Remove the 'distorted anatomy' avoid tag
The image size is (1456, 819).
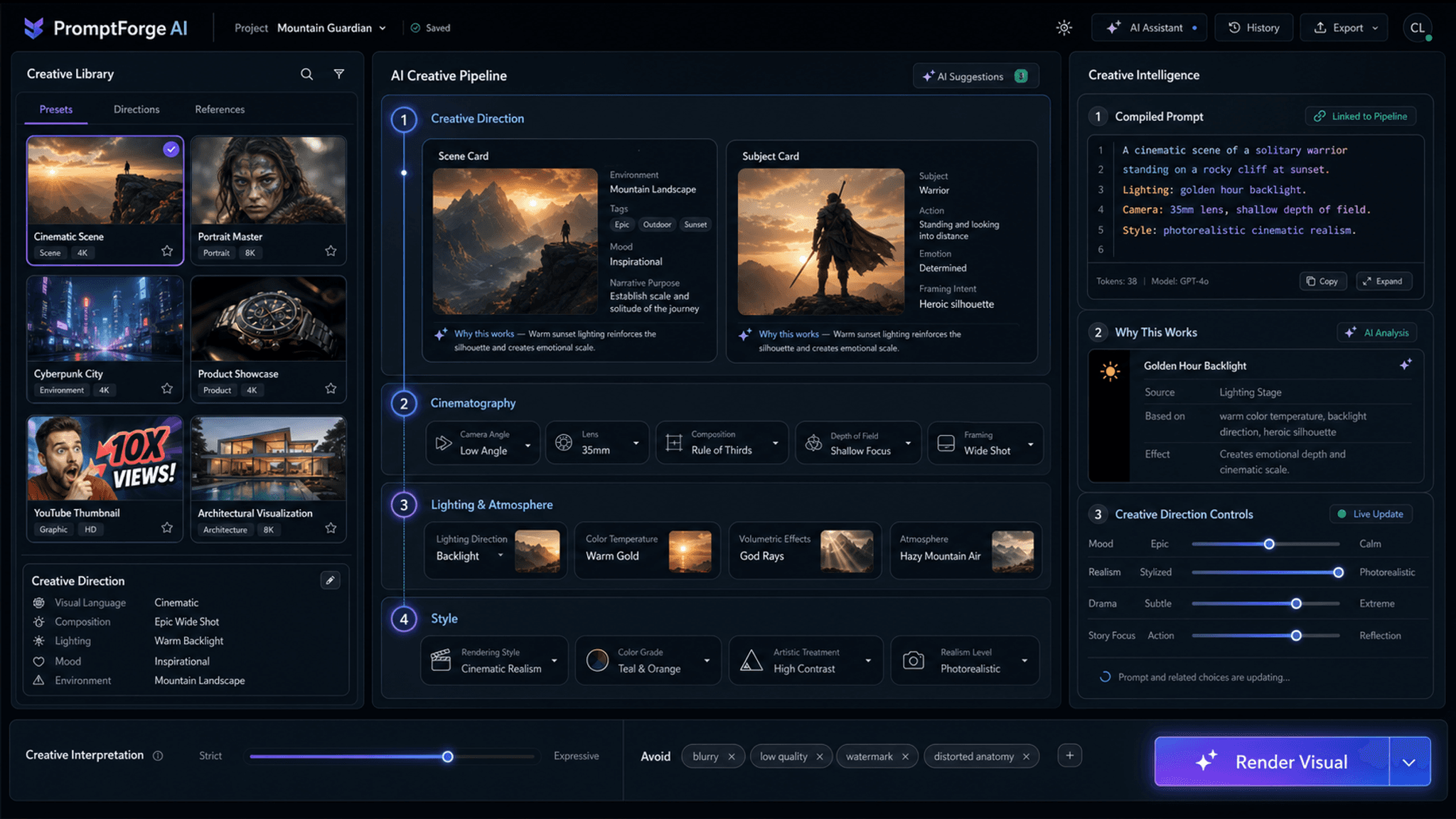(x=1026, y=756)
